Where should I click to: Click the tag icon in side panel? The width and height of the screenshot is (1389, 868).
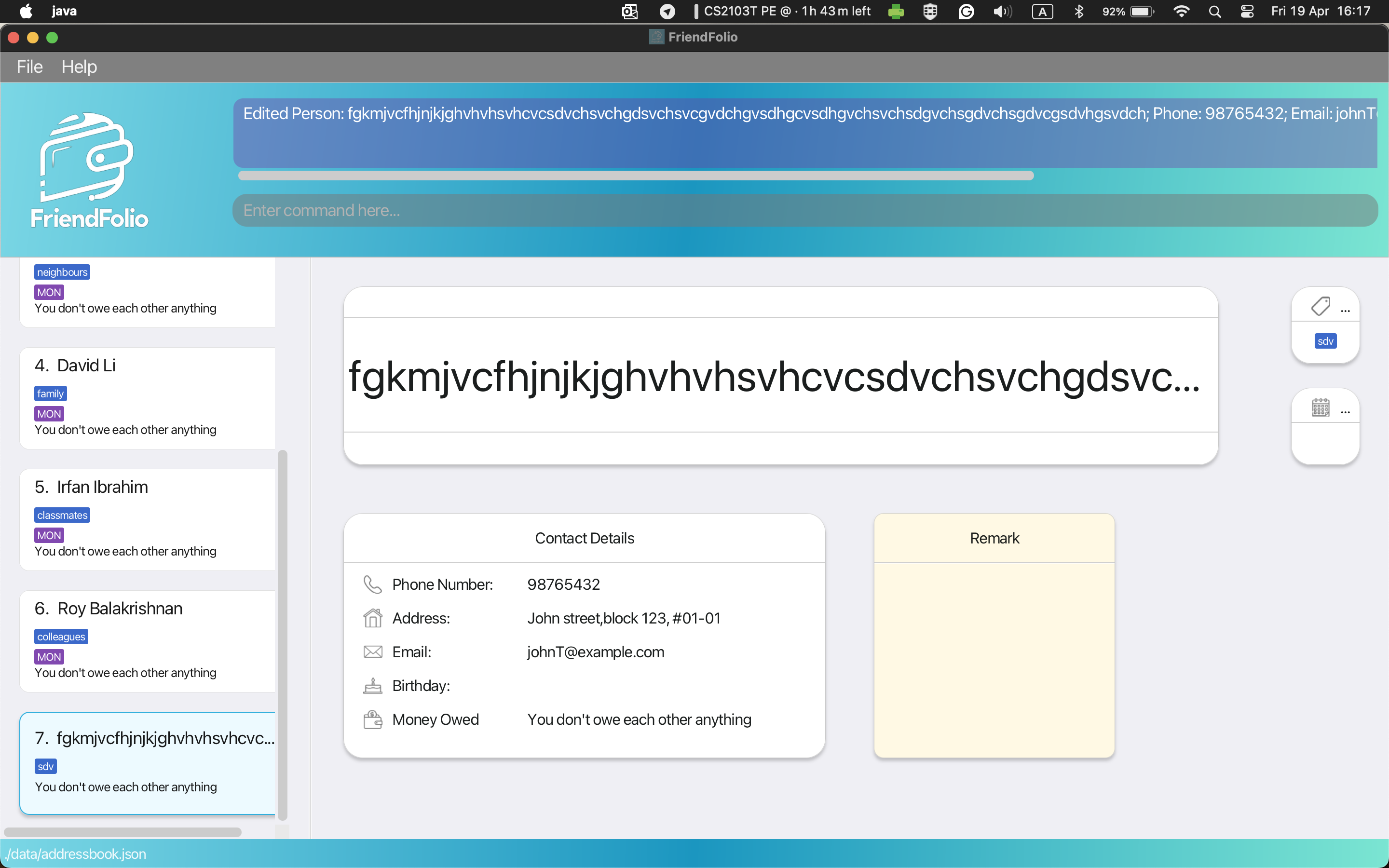1320,306
